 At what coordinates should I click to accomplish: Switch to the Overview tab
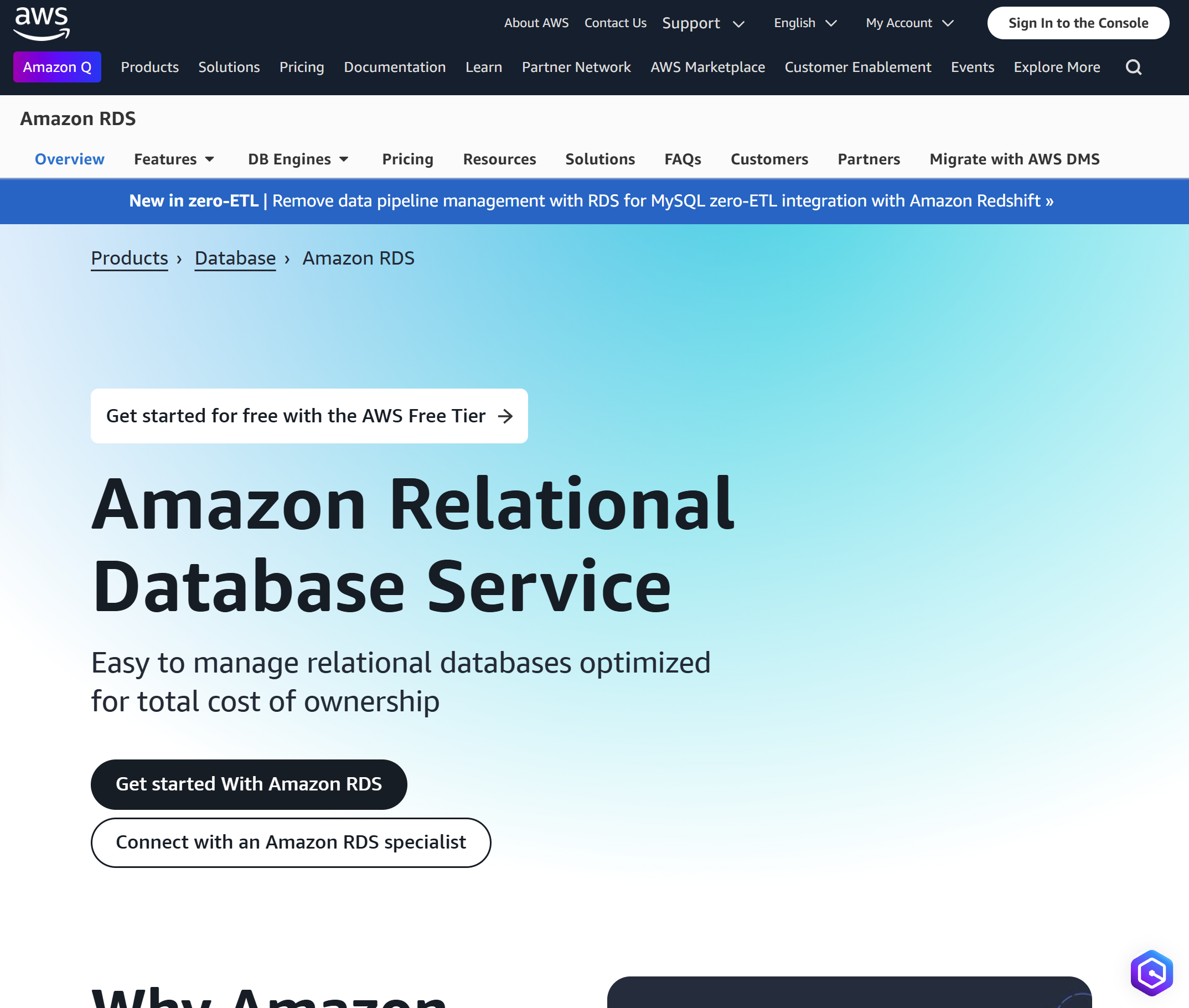tap(70, 159)
